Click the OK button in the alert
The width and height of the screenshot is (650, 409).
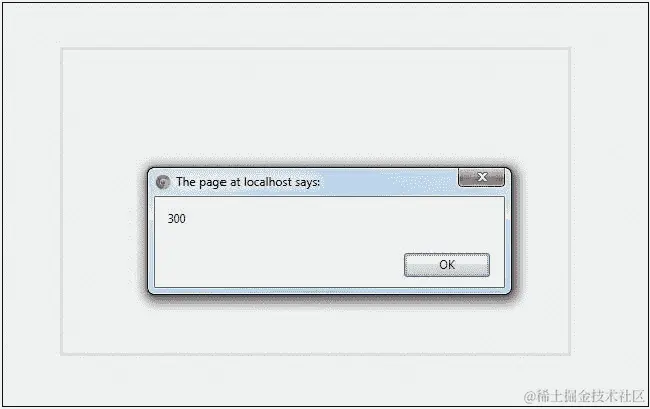pos(447,265)
